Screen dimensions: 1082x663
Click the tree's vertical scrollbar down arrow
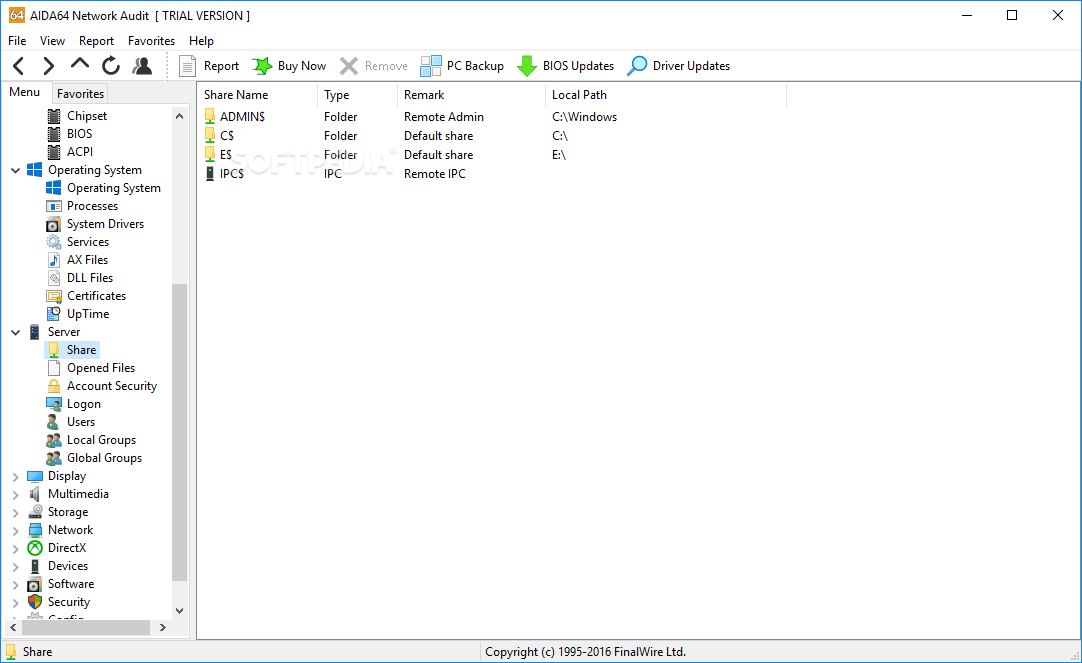[x=179, y=611]
